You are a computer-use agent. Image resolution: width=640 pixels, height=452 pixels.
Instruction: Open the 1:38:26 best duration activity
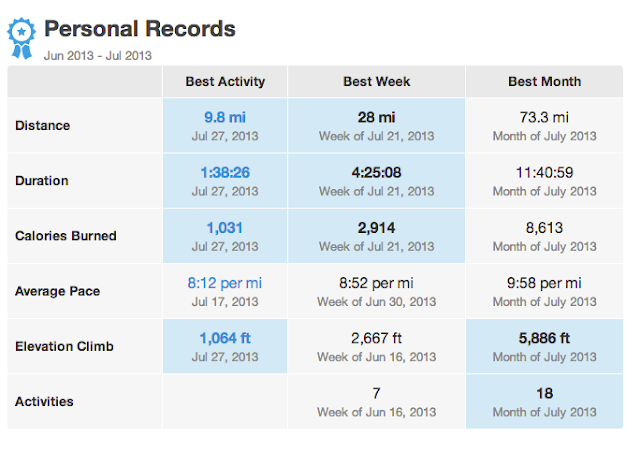(224, 172)
